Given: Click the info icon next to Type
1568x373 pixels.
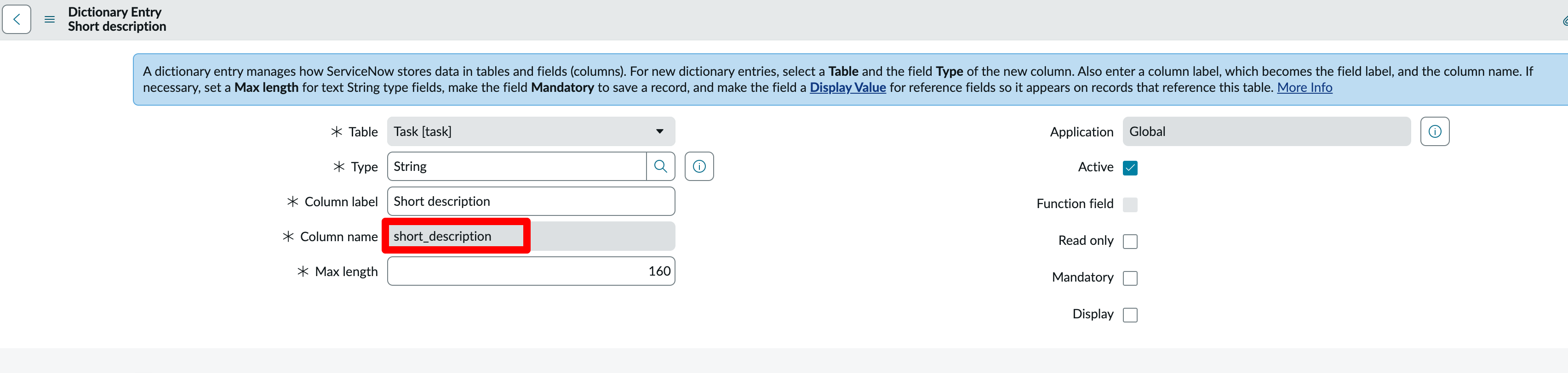Looking at the screenshot, I should coord(699,166).
